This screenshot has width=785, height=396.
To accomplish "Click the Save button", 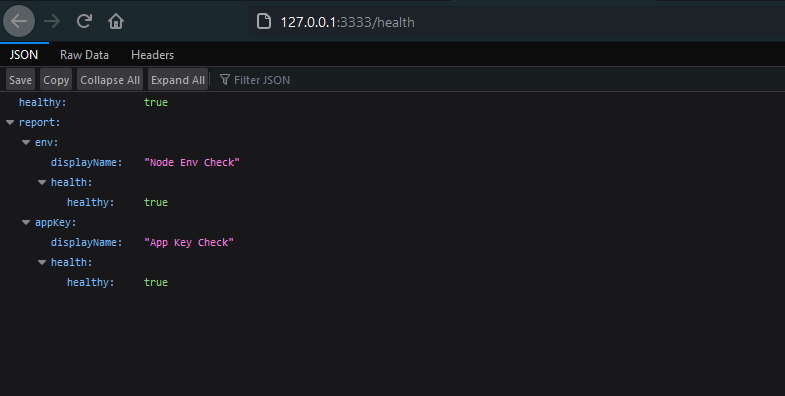I will (21, 80).
